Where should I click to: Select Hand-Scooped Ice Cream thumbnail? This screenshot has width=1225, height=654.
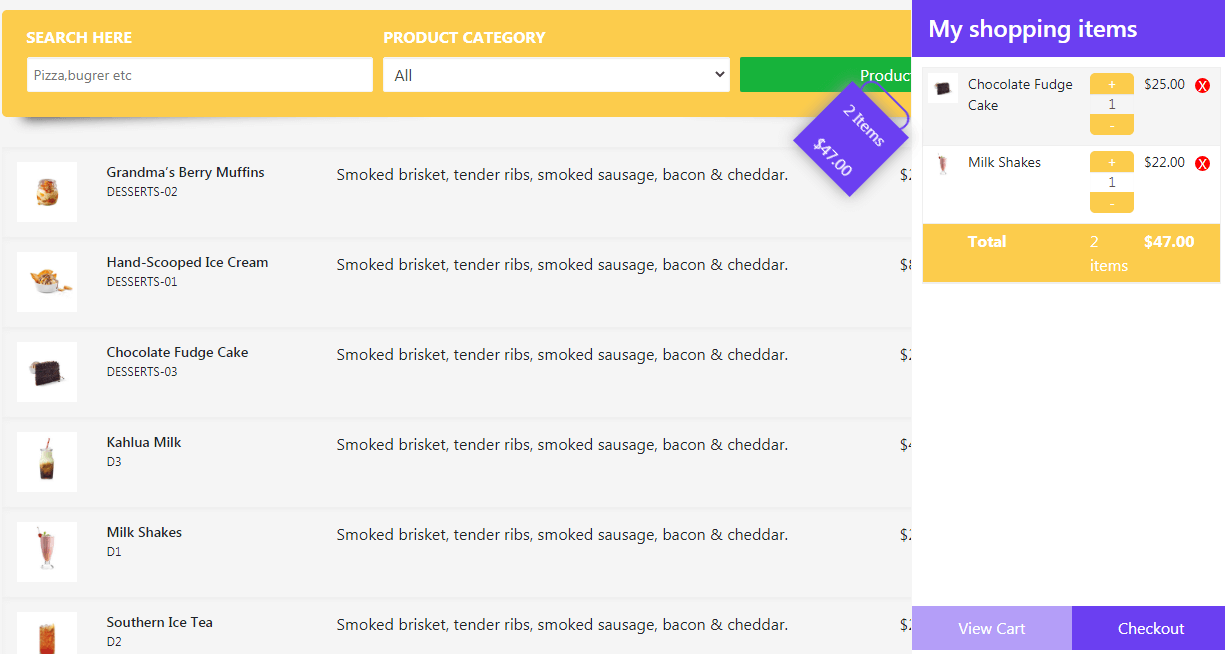point(47,282)
